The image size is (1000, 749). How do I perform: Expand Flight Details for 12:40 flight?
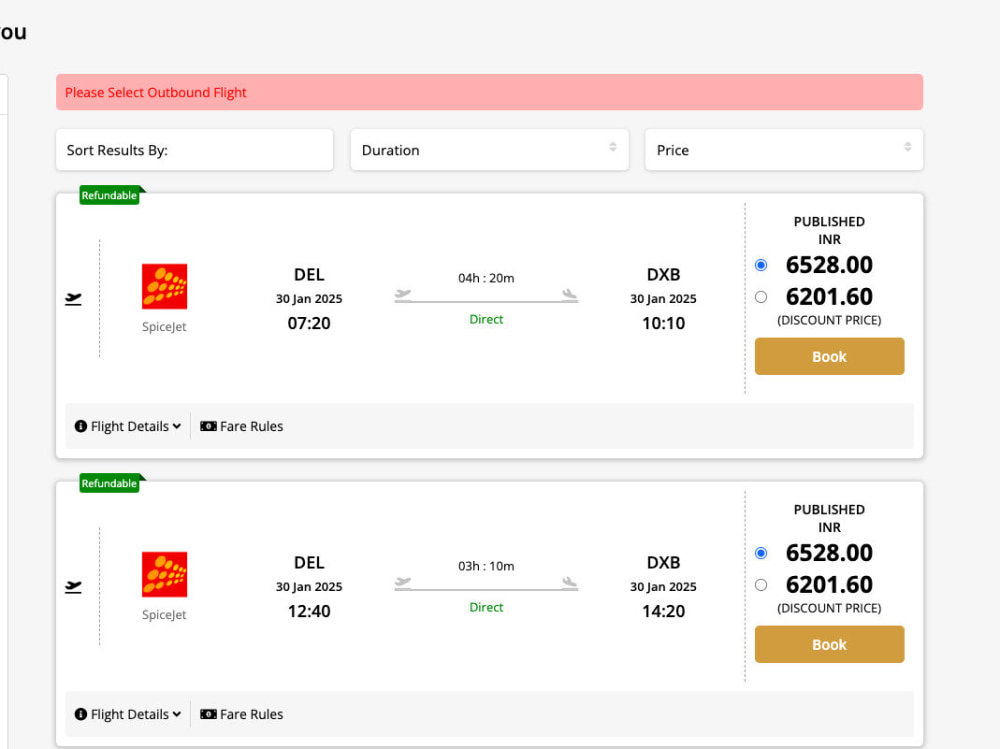(x=128, y=714)
